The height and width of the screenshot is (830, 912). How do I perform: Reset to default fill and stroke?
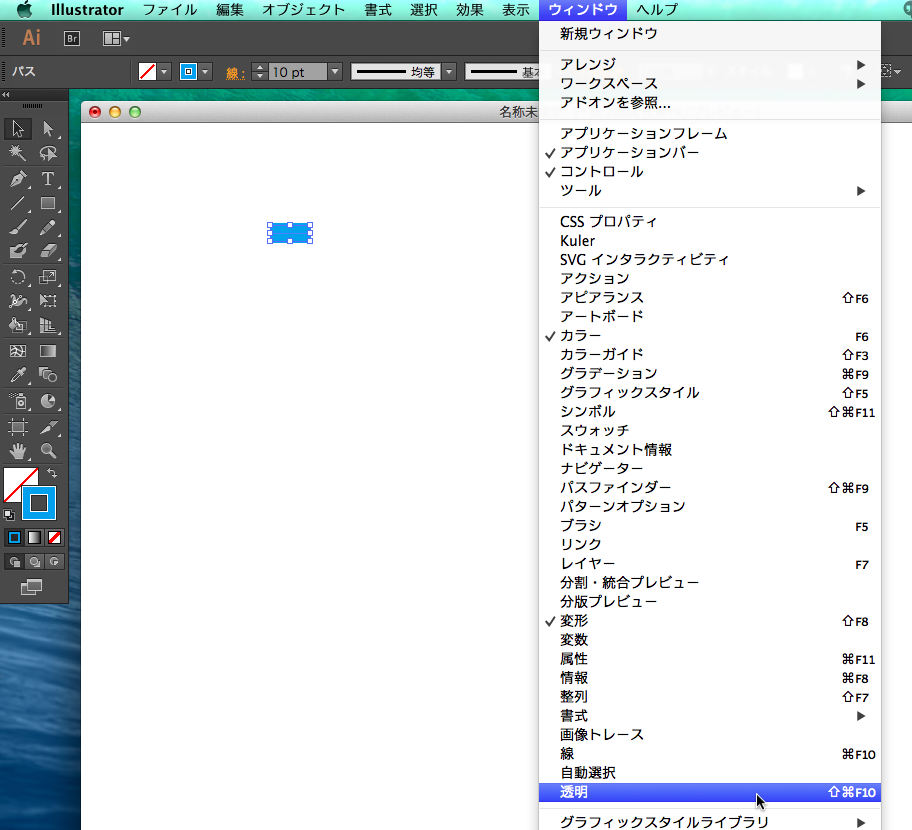tap(9, 515)
